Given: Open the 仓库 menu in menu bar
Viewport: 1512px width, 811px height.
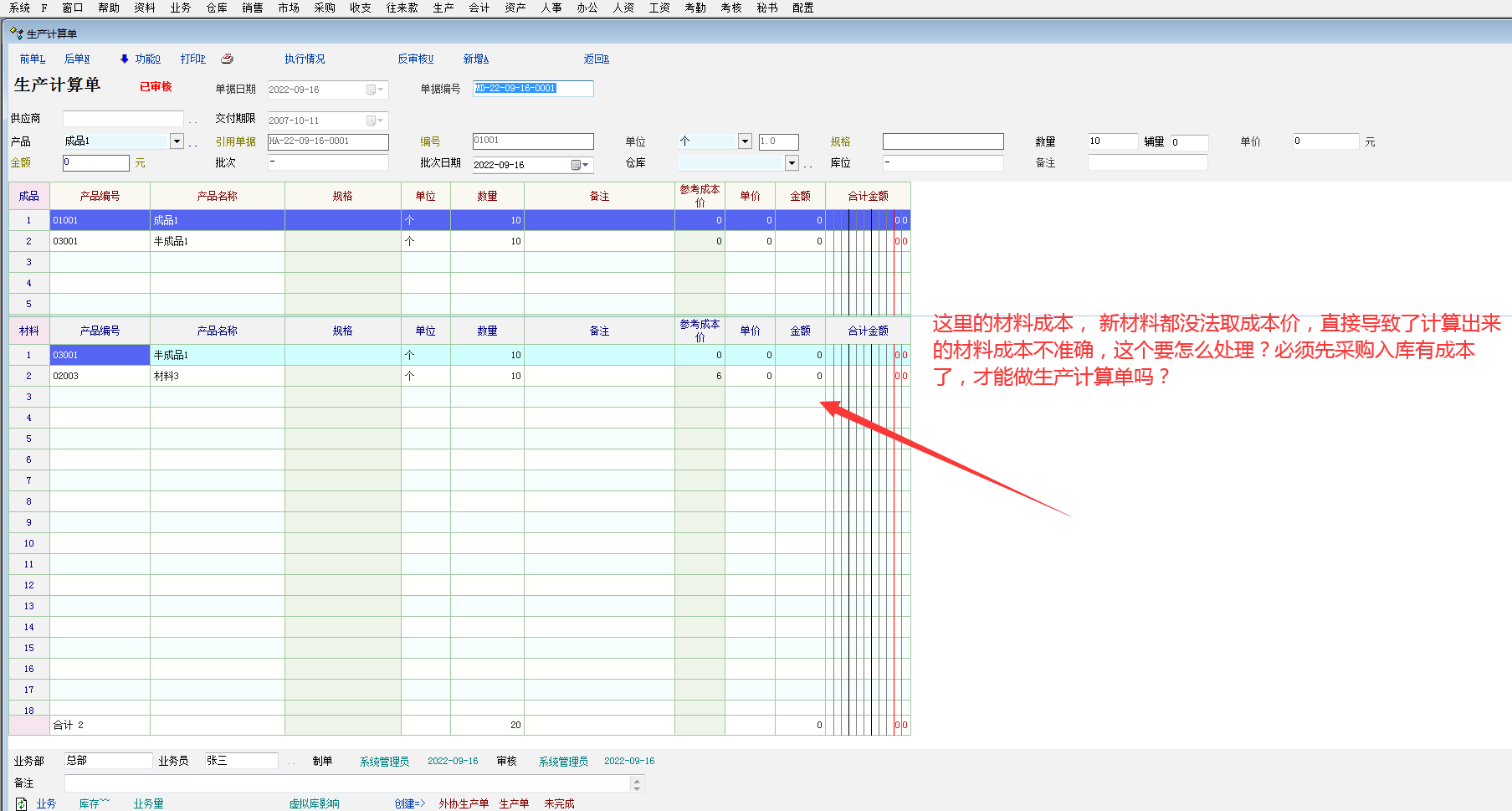Looking at the screenshot, I should coord(217,8).
